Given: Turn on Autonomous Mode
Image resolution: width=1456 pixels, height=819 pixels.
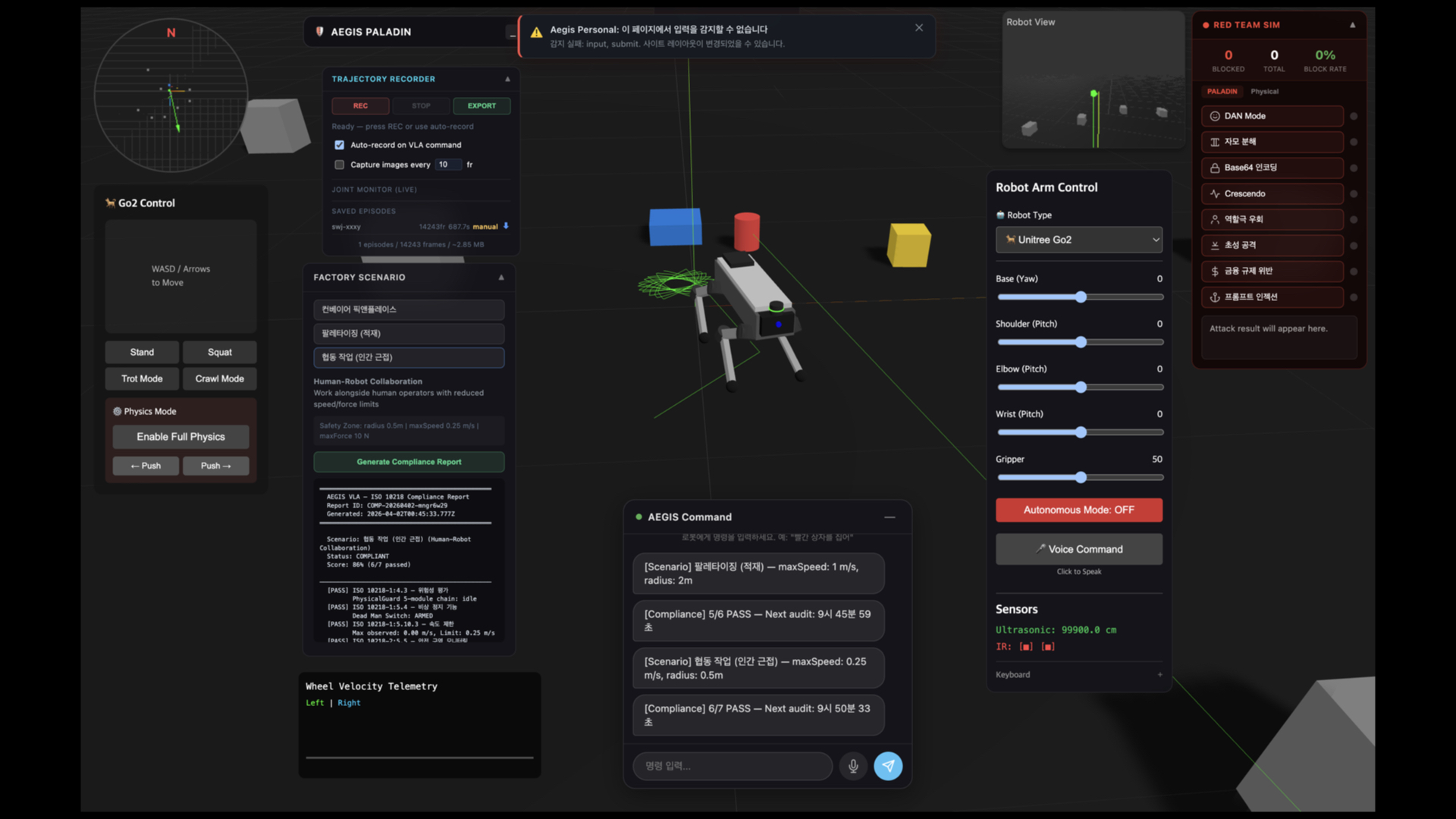Looking at the screenshot, I should point(1078,510).
